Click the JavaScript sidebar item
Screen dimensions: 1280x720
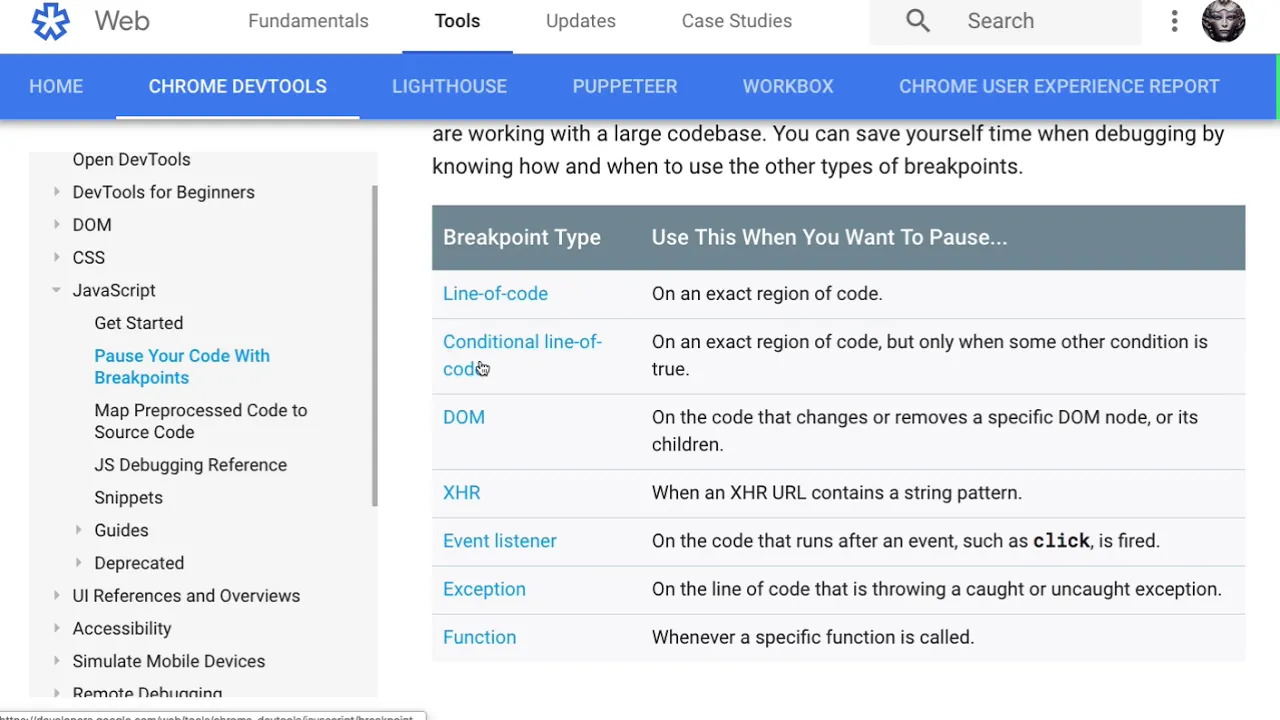click(x=114, y=290)
